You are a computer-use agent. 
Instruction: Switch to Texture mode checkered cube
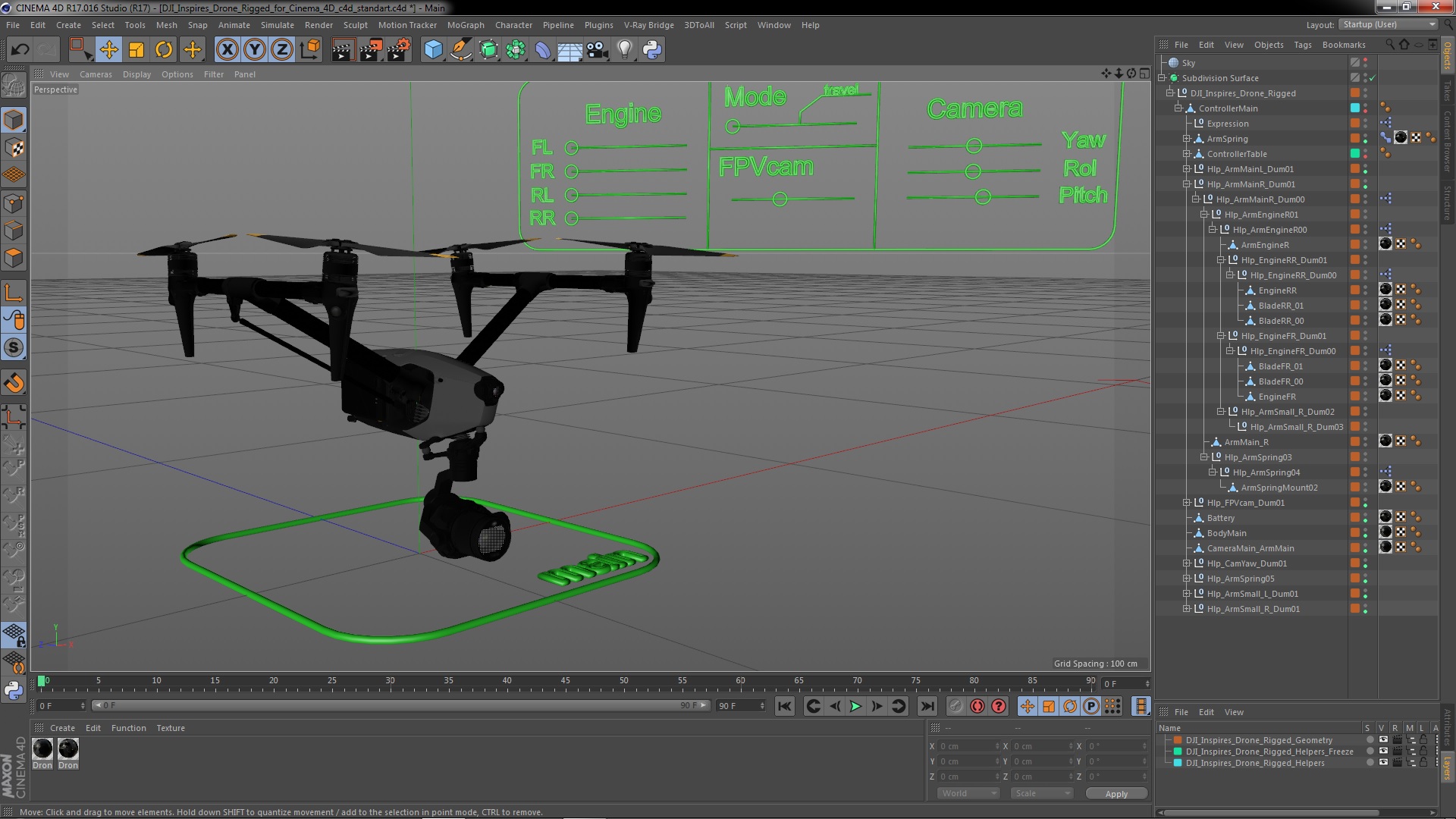(14, 148)
